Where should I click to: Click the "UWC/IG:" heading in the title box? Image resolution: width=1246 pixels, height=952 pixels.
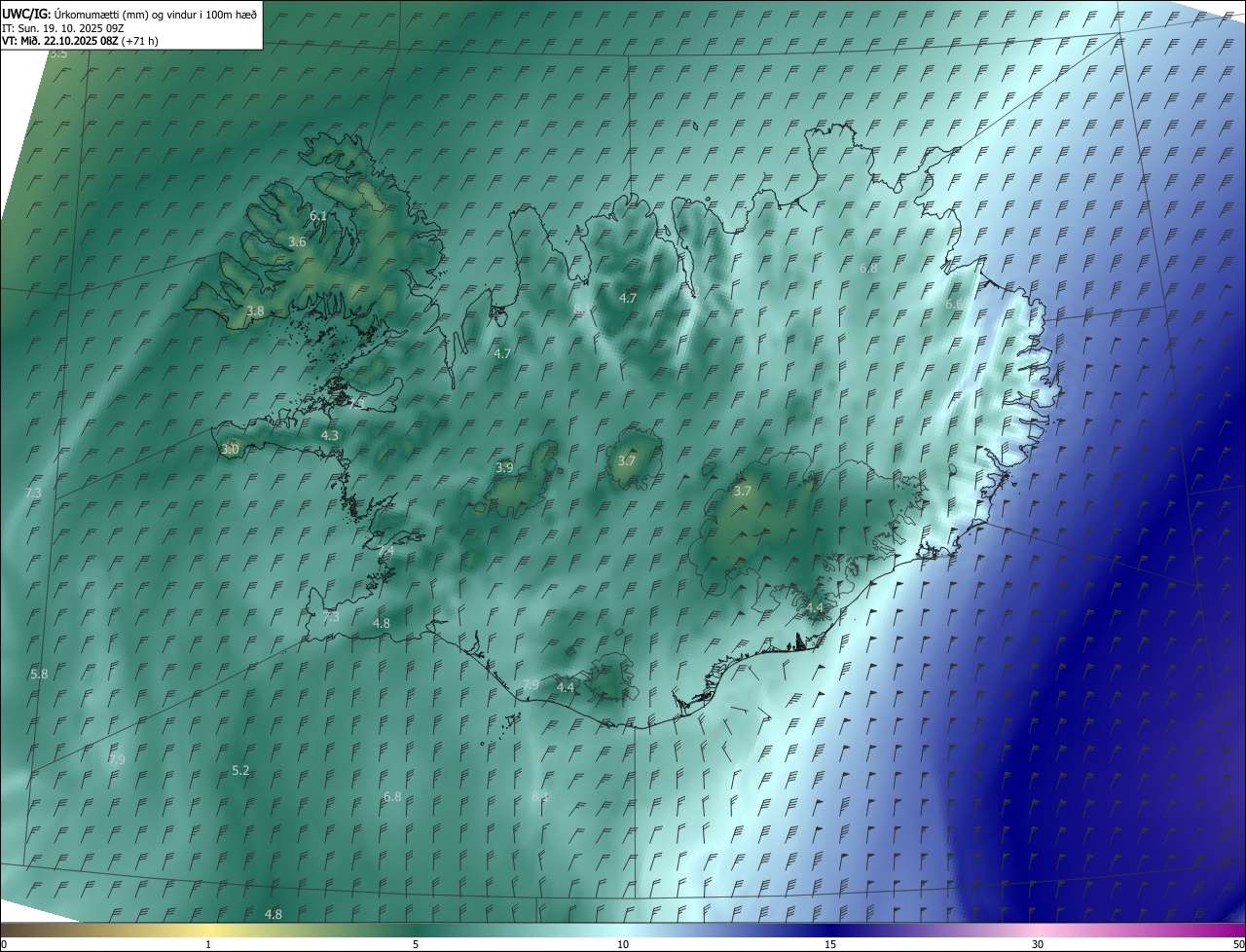pyautogui.click(x=26, y=14)
